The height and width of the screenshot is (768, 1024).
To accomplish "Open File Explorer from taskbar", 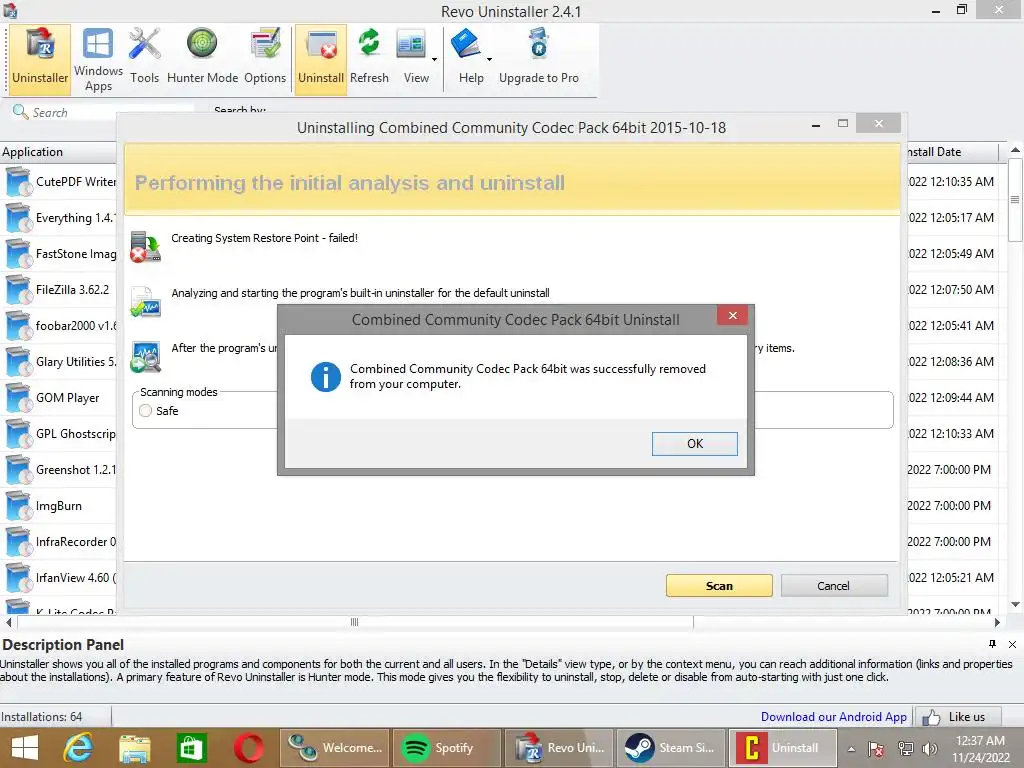I will click(135, 748).
